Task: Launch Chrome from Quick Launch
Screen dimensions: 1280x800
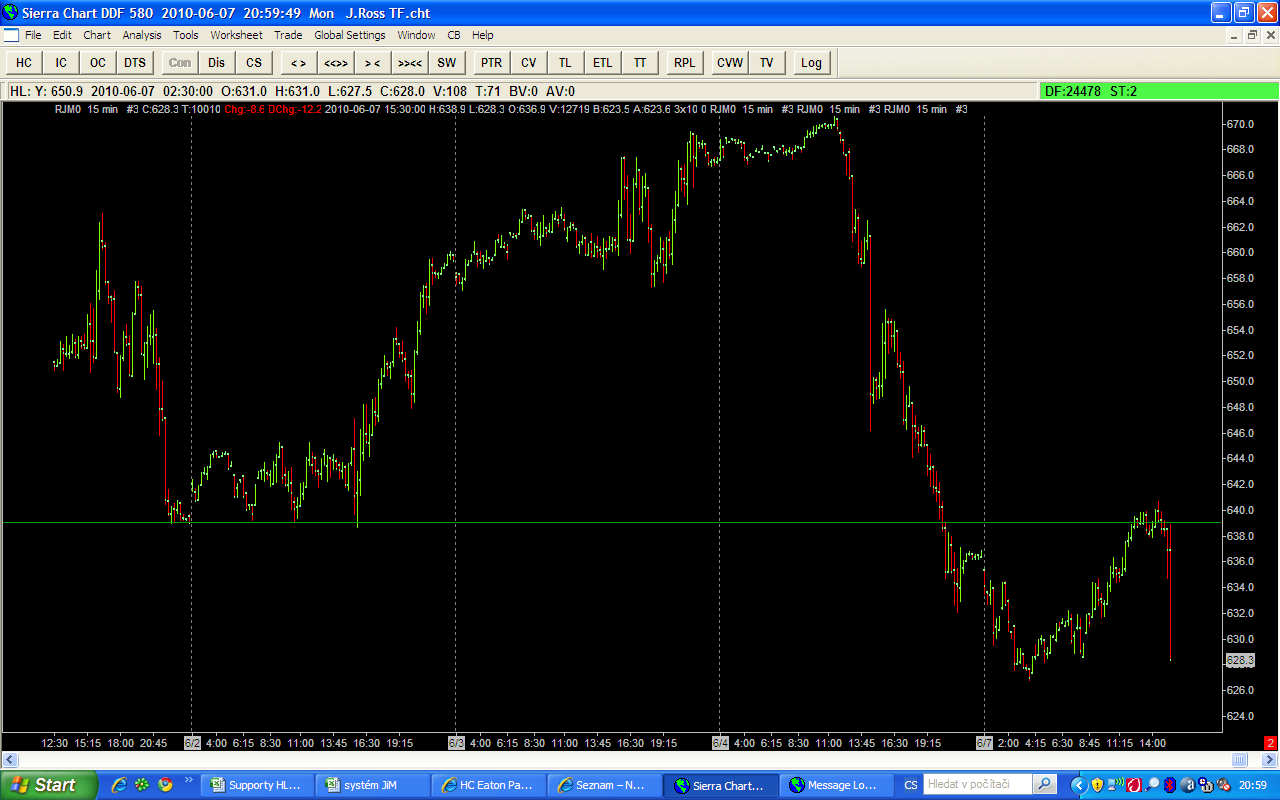Action: coord(165,785)
